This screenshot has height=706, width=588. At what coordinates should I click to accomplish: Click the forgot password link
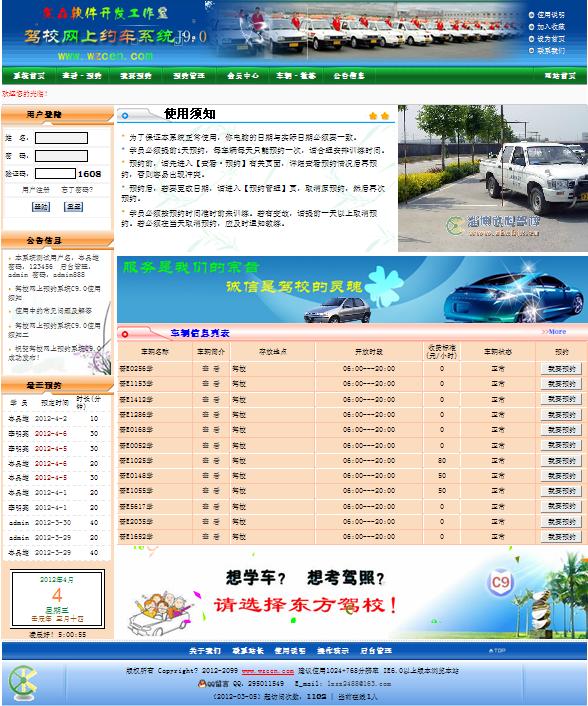77,190
